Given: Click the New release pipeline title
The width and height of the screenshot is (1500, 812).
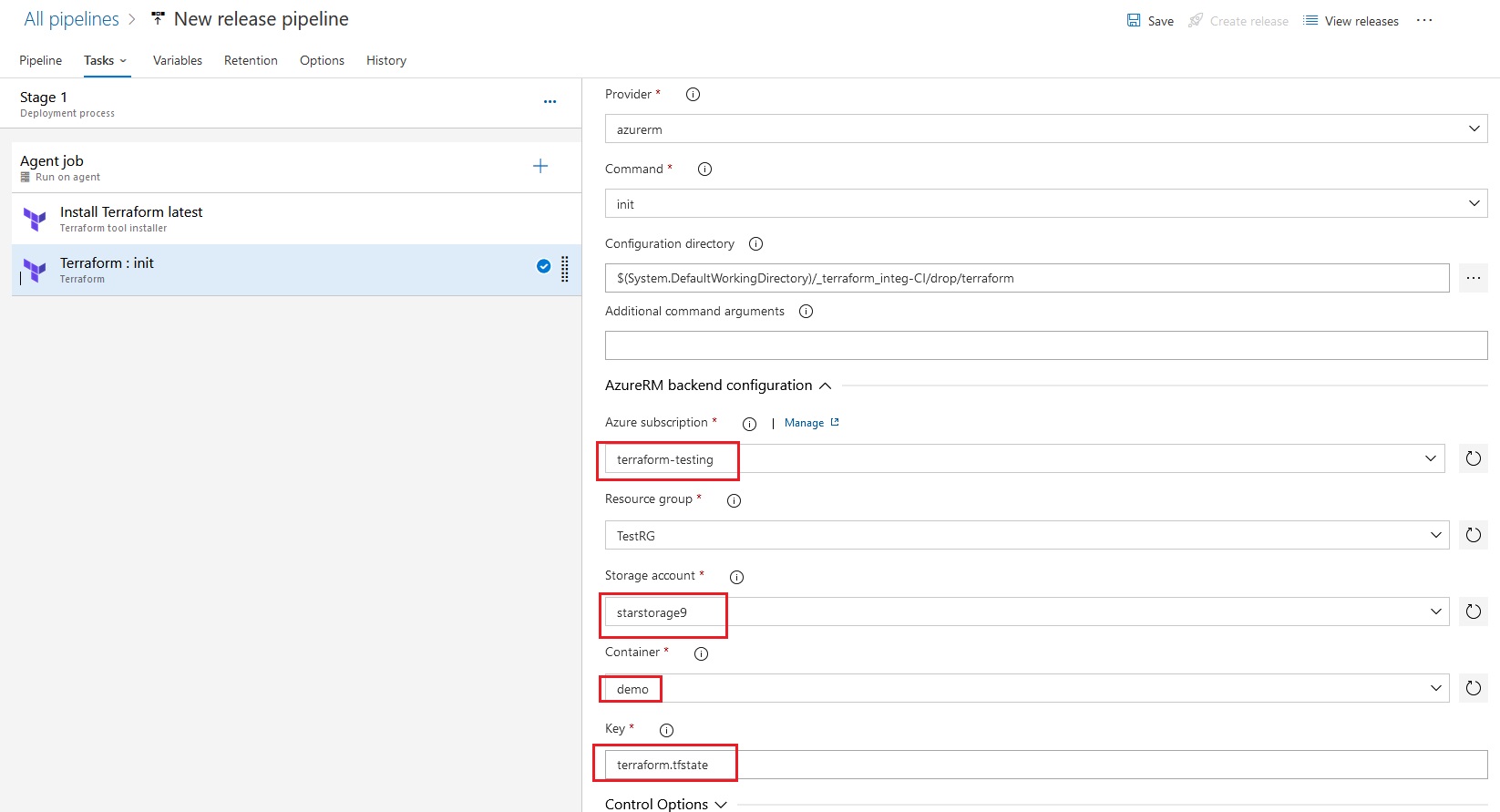Looking at the screenshot, I should [262, 19].
